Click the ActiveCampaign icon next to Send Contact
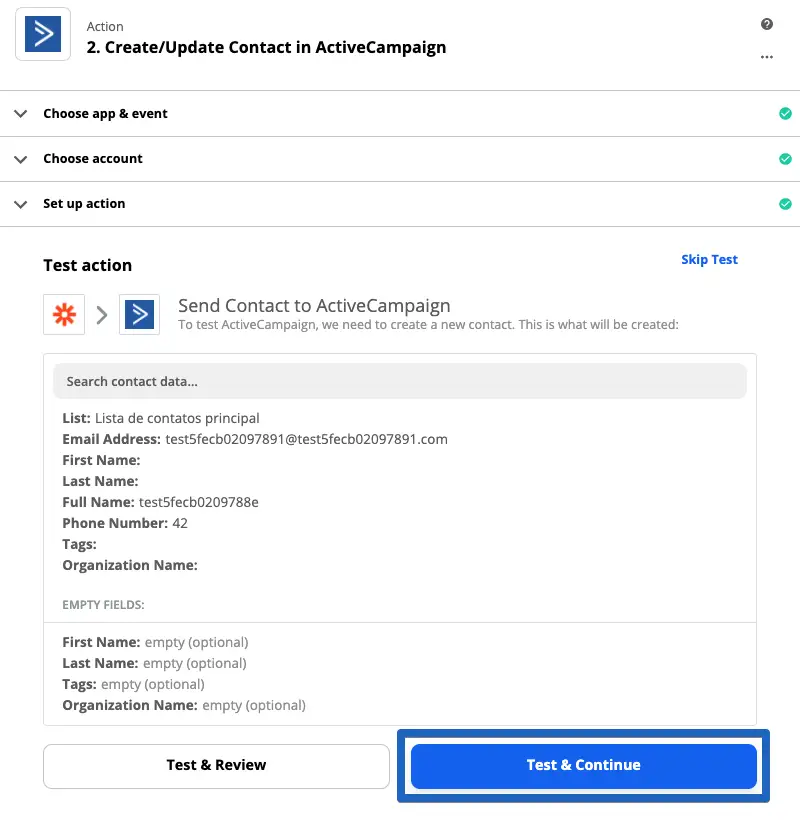The height and width of the screenshot is (831, 800). tap(139, 315)
